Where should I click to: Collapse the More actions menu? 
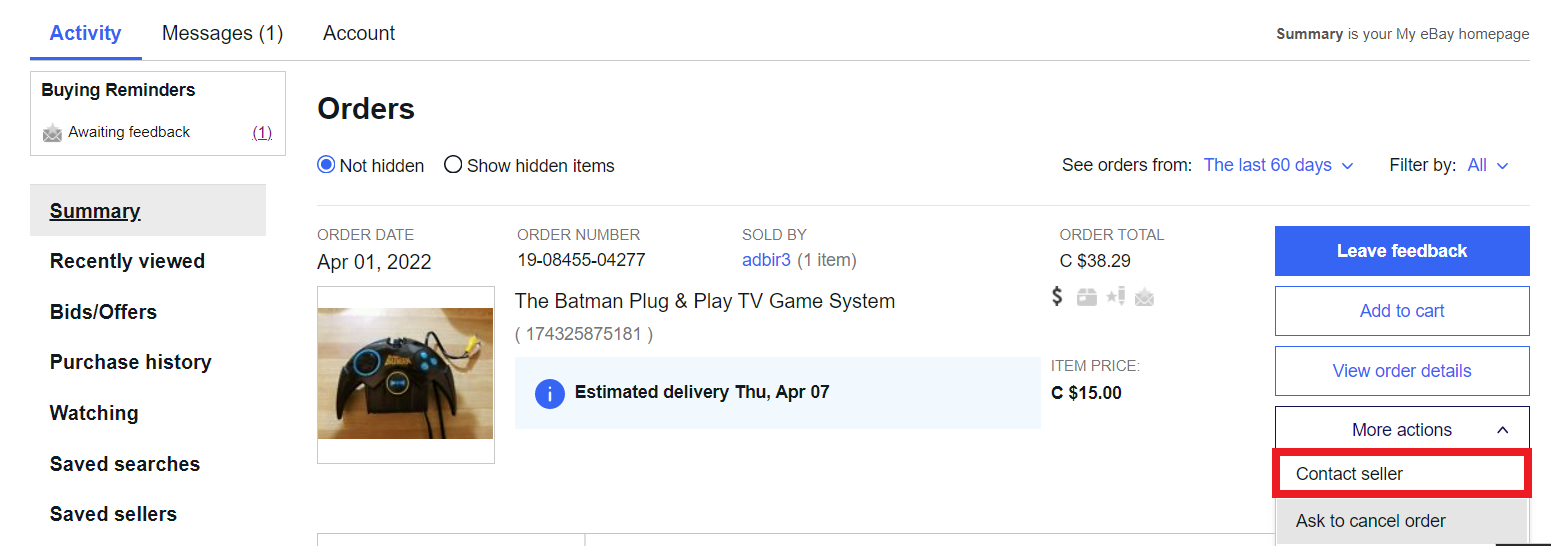point(1402,430)
